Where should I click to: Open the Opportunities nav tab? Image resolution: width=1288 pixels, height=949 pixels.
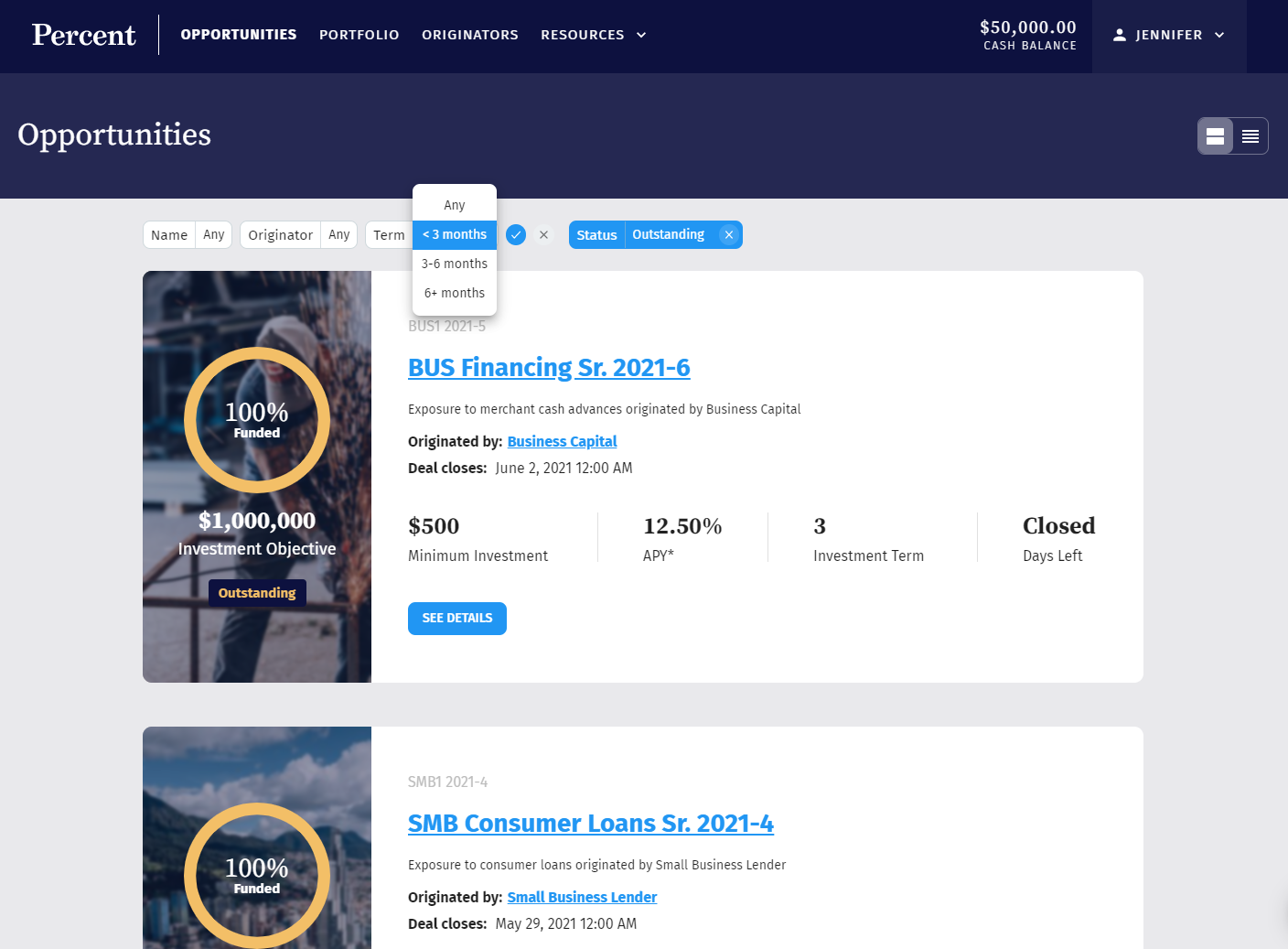[239, 35]
